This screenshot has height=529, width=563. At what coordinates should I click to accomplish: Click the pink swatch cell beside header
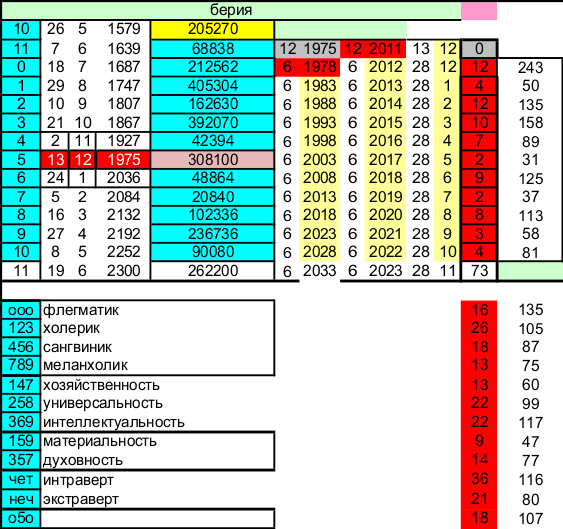[479, 11]
